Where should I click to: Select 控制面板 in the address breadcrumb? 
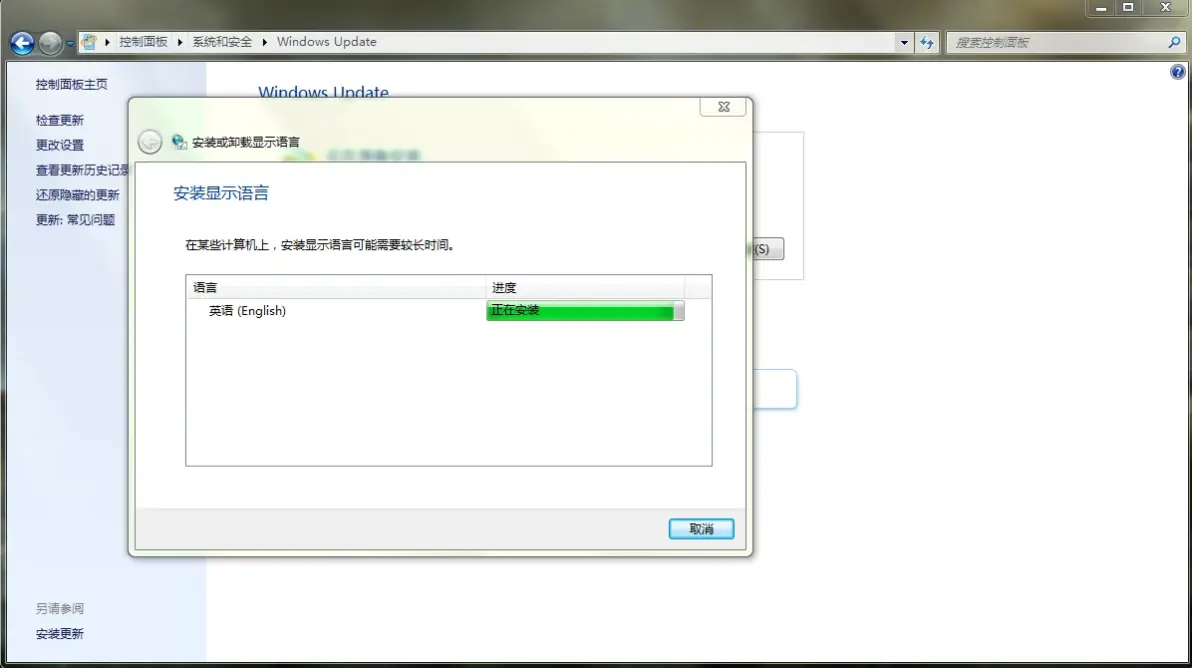click(x=143, y=42)
